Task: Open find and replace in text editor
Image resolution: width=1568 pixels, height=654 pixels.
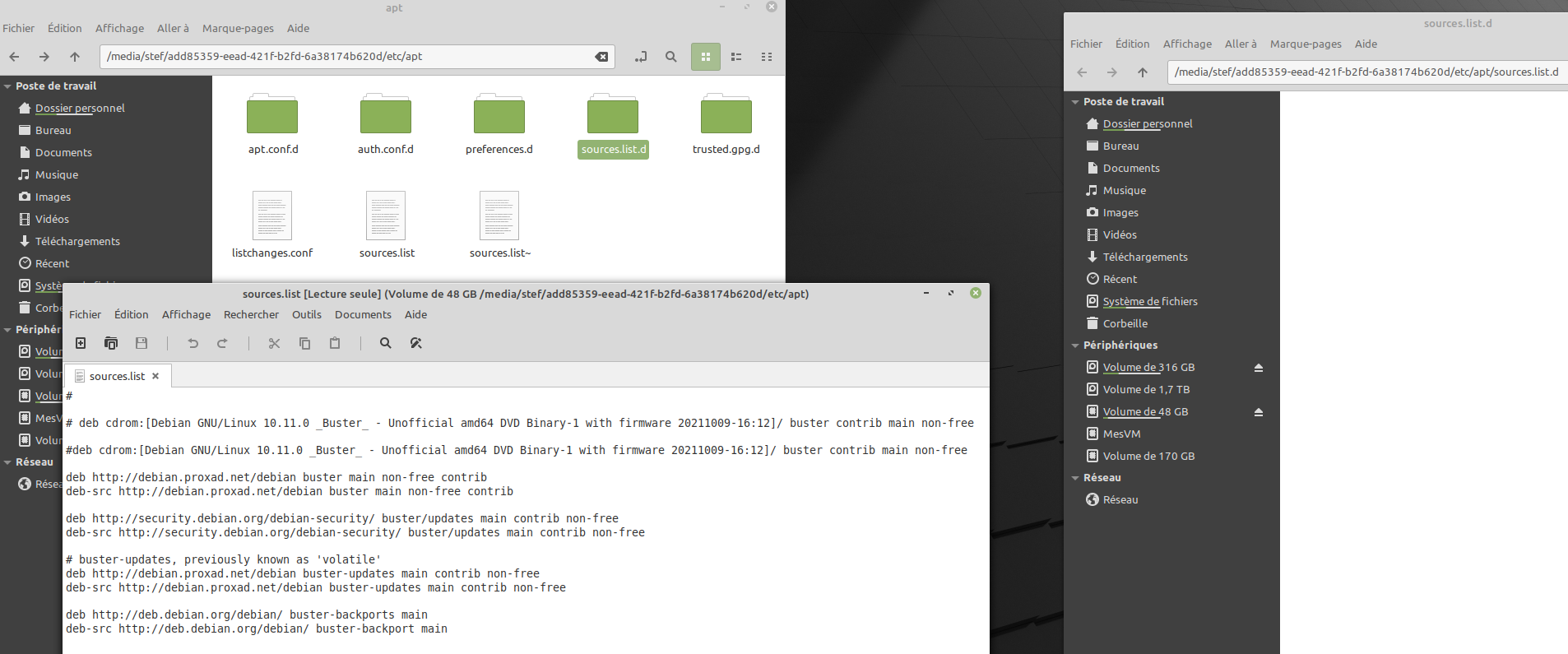Action: [415, 343]
